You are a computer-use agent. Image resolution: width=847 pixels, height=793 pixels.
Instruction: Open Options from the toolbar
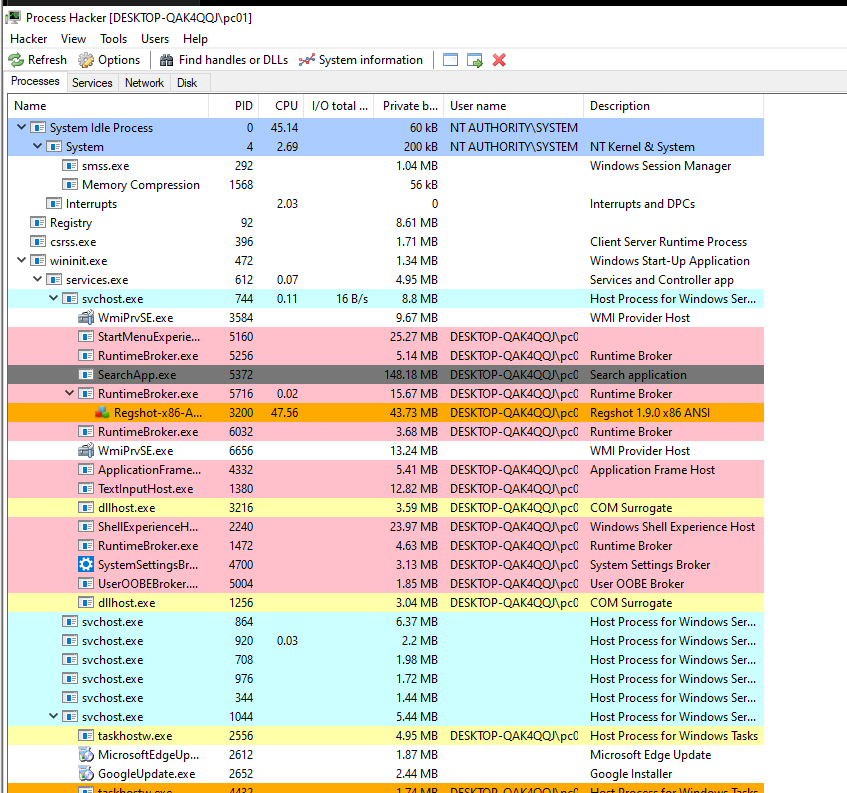[109, 60]
